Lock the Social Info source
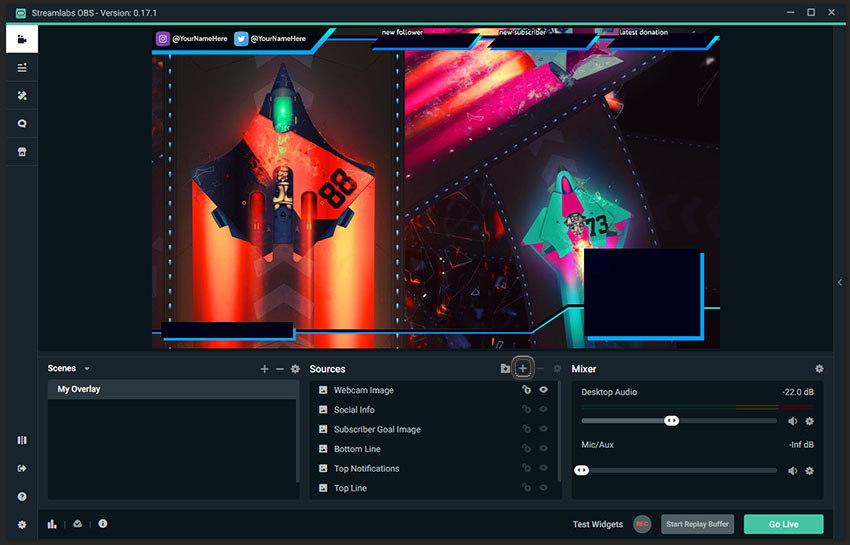Screen dimensions: 850x545 tap(526, 409)
